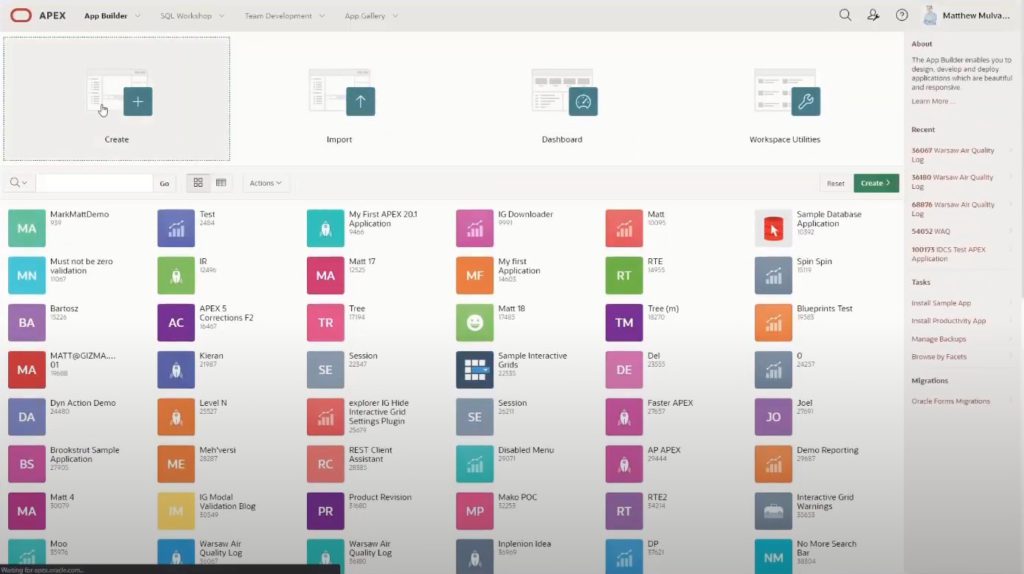The height and width of the screenshot is (574, 1024).
Task: Open Interactive Grid Warnings briefcase icon
Action: pos(773,511)
